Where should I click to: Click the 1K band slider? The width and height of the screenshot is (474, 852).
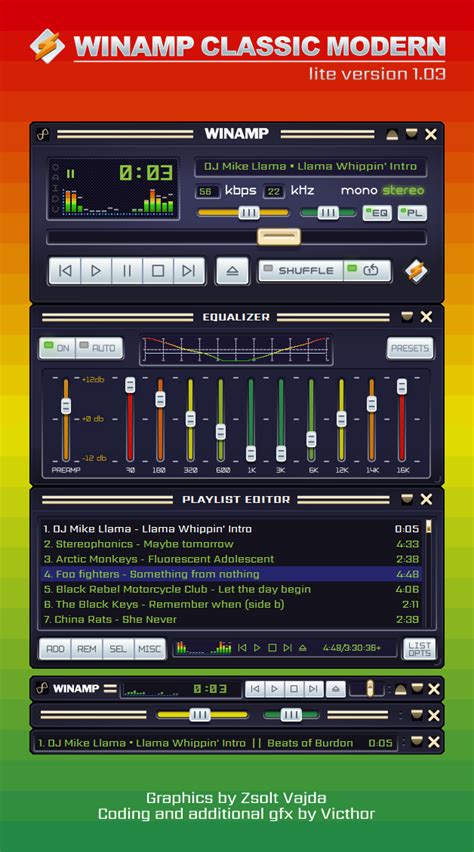point(251,419)
